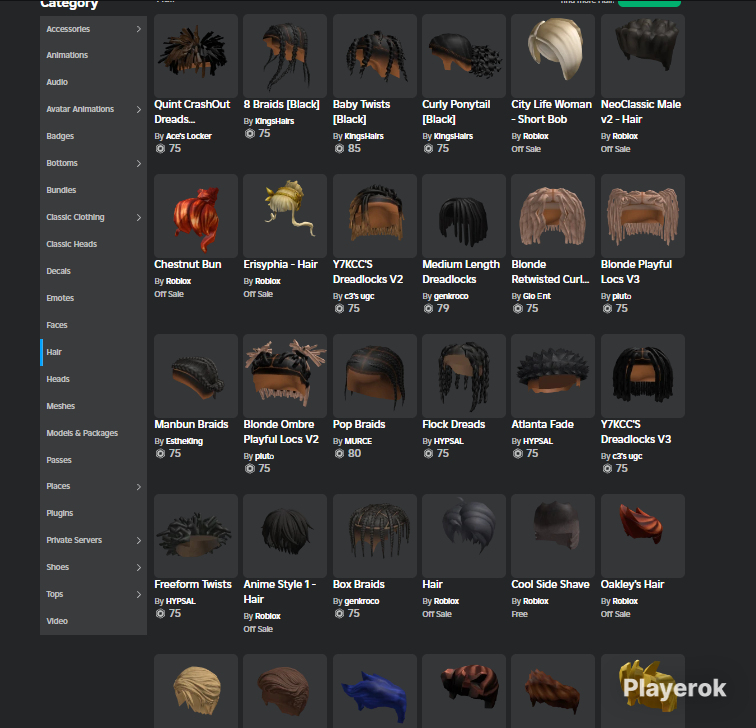Open the Emotes category
This screenshot has height=728, width=756.
[x=60, y=298]
